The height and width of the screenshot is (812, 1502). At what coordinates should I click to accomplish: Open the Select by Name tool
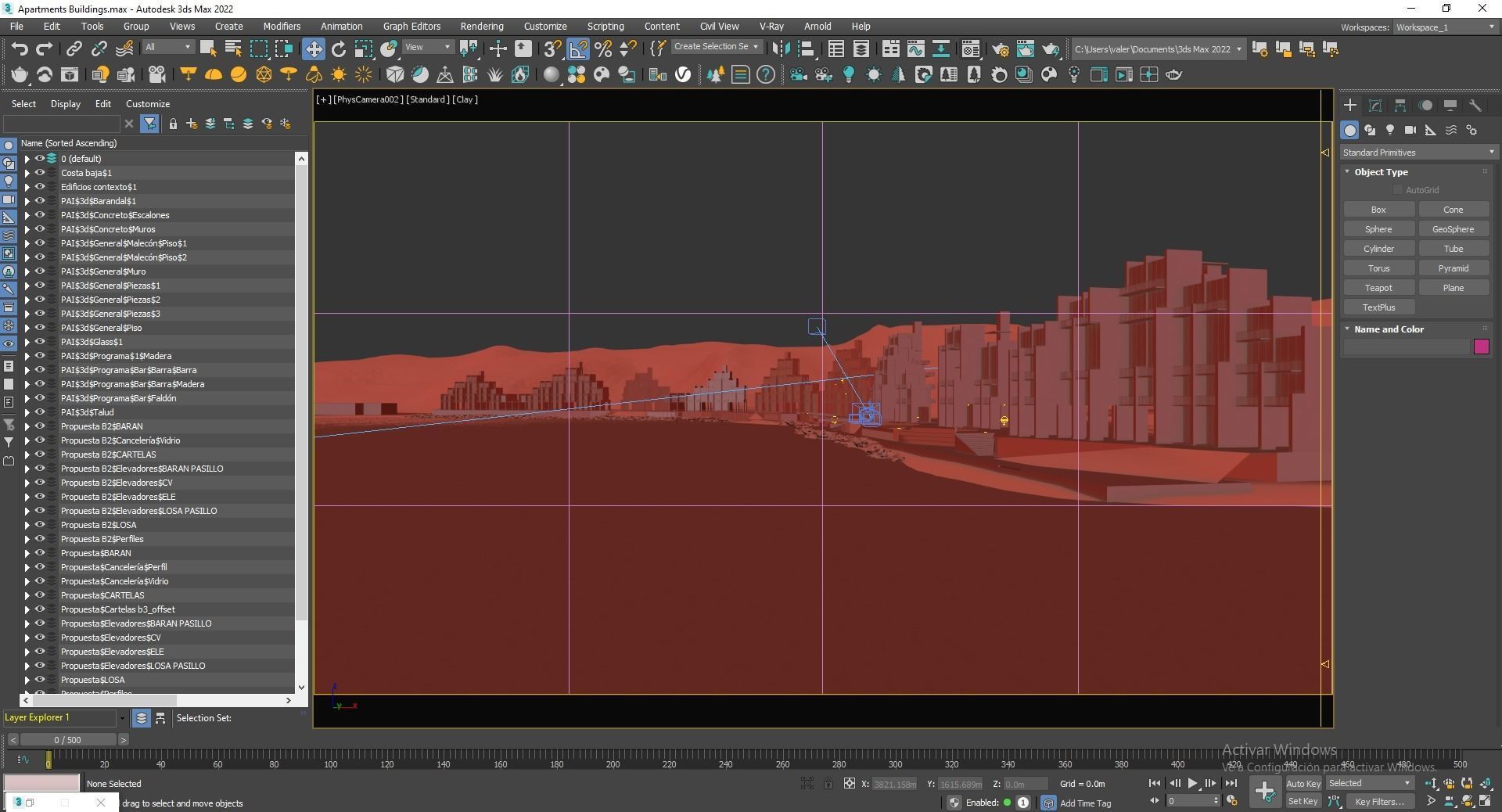click(x=233, y=49)
